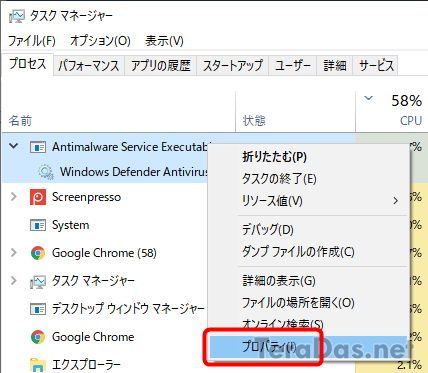
Task: Switch to the サービス tab
Action: (x=376, y=65)
